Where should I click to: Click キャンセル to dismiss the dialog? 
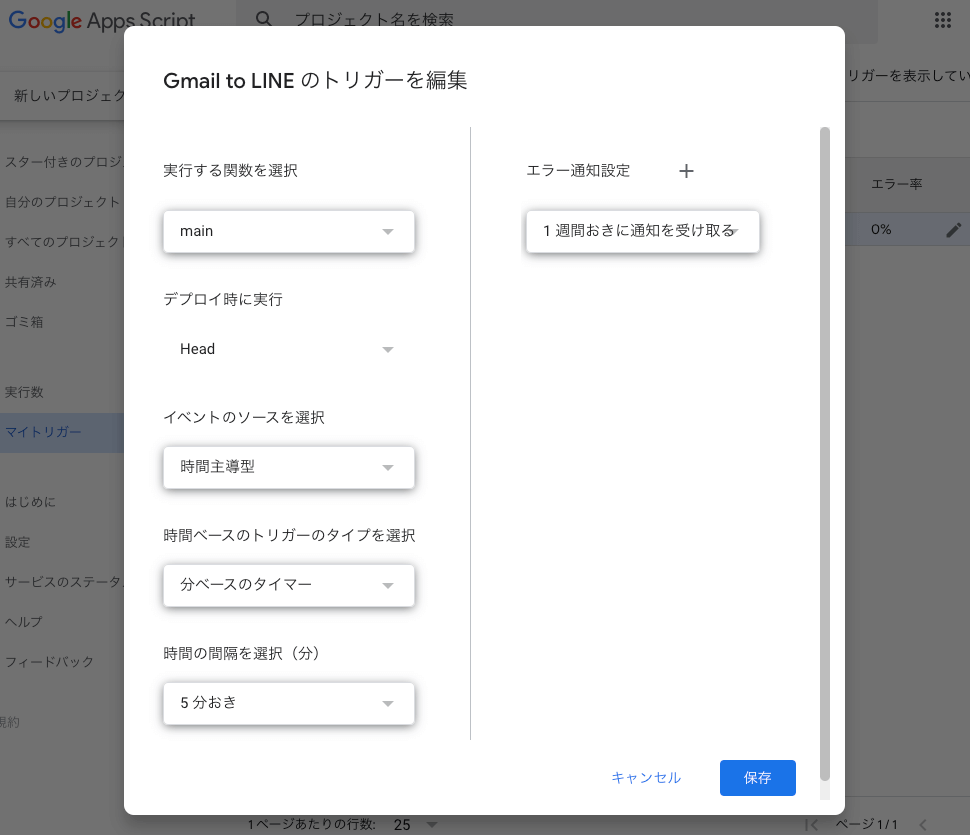(645, 777)
